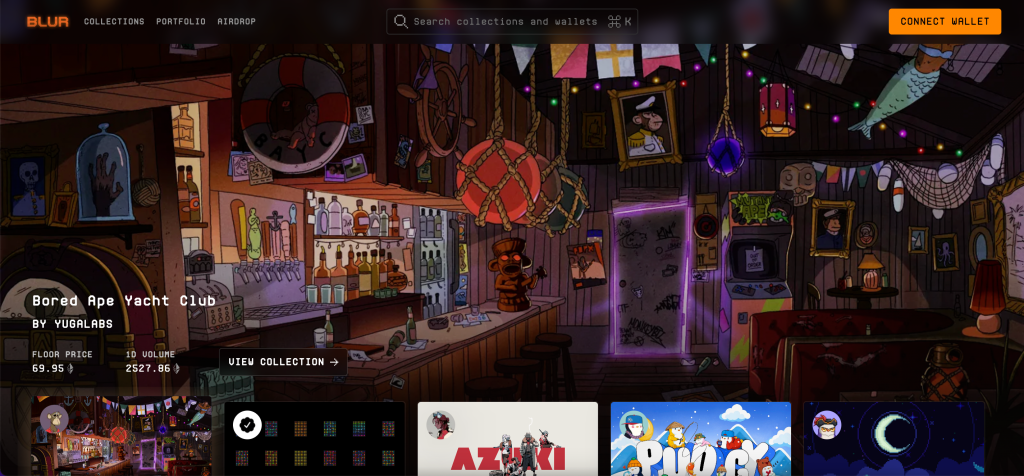
Task: Go to Portfolio page
Action: (181, 22)
